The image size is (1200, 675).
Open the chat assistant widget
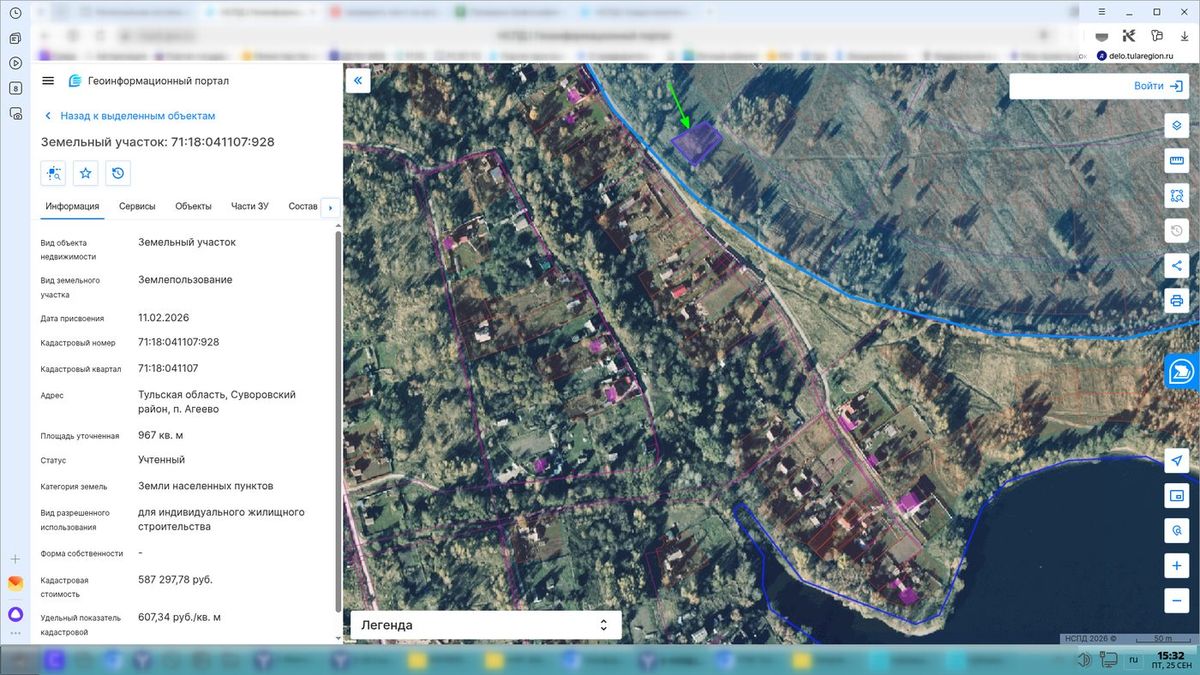click(1182, 371)
